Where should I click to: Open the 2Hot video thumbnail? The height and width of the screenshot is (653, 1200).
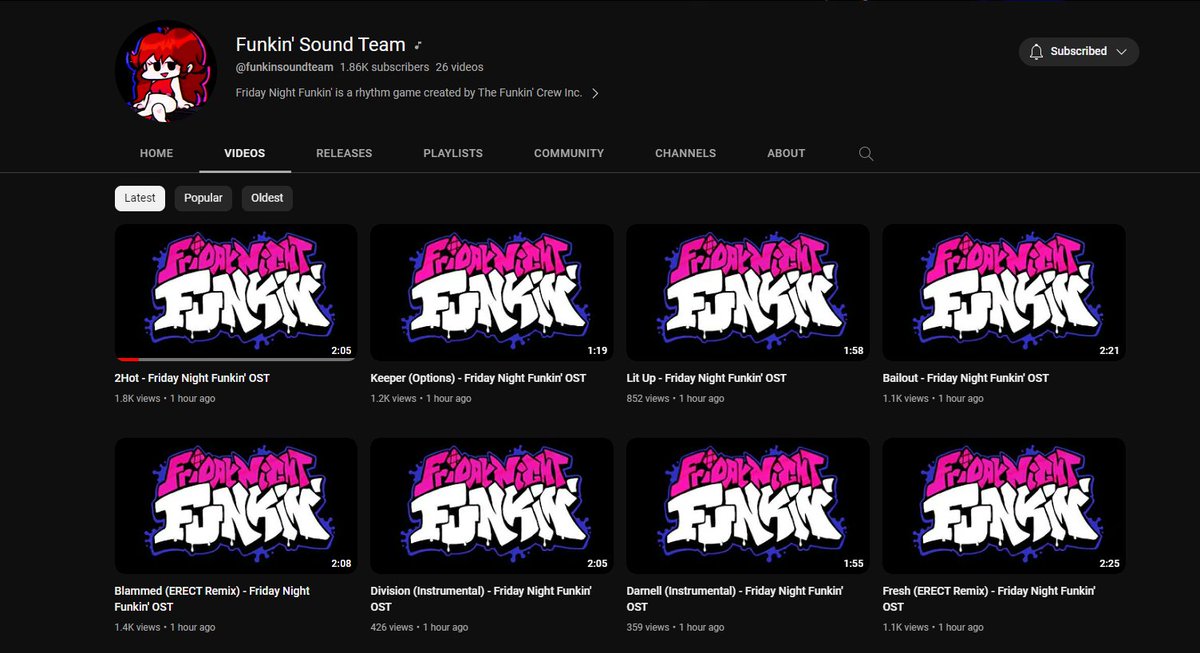coord(236,292)
